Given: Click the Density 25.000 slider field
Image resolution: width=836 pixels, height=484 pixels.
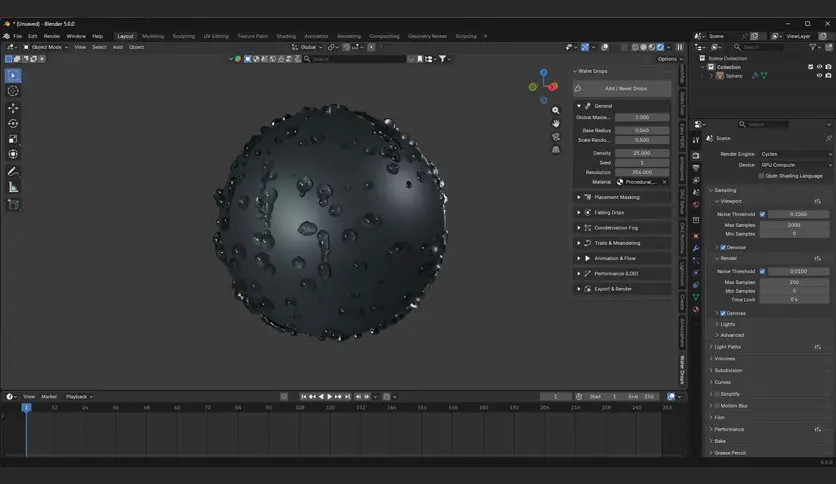Looking at the screenshot, I should click(642, 153).
